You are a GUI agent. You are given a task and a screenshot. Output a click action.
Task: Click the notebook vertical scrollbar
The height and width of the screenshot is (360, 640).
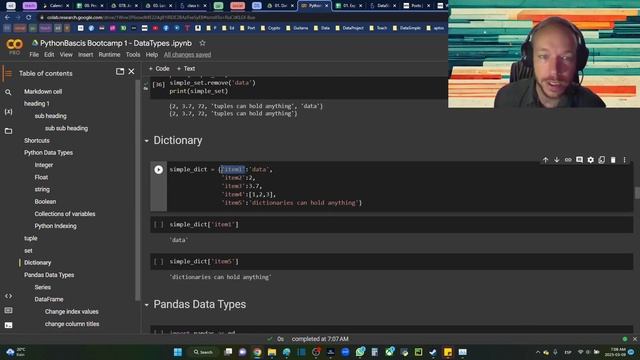pos(637,193)
